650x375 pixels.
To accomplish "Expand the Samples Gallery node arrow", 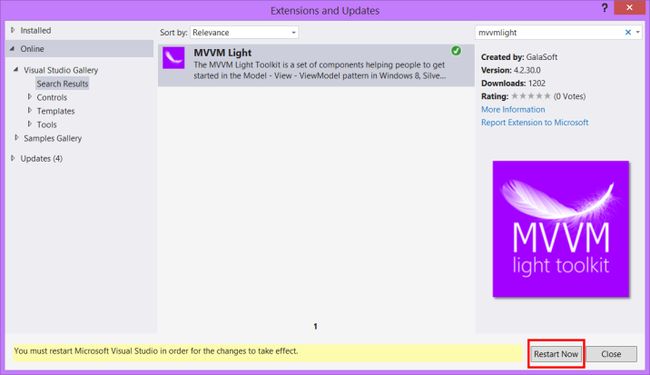I will (x=17, y=138).
